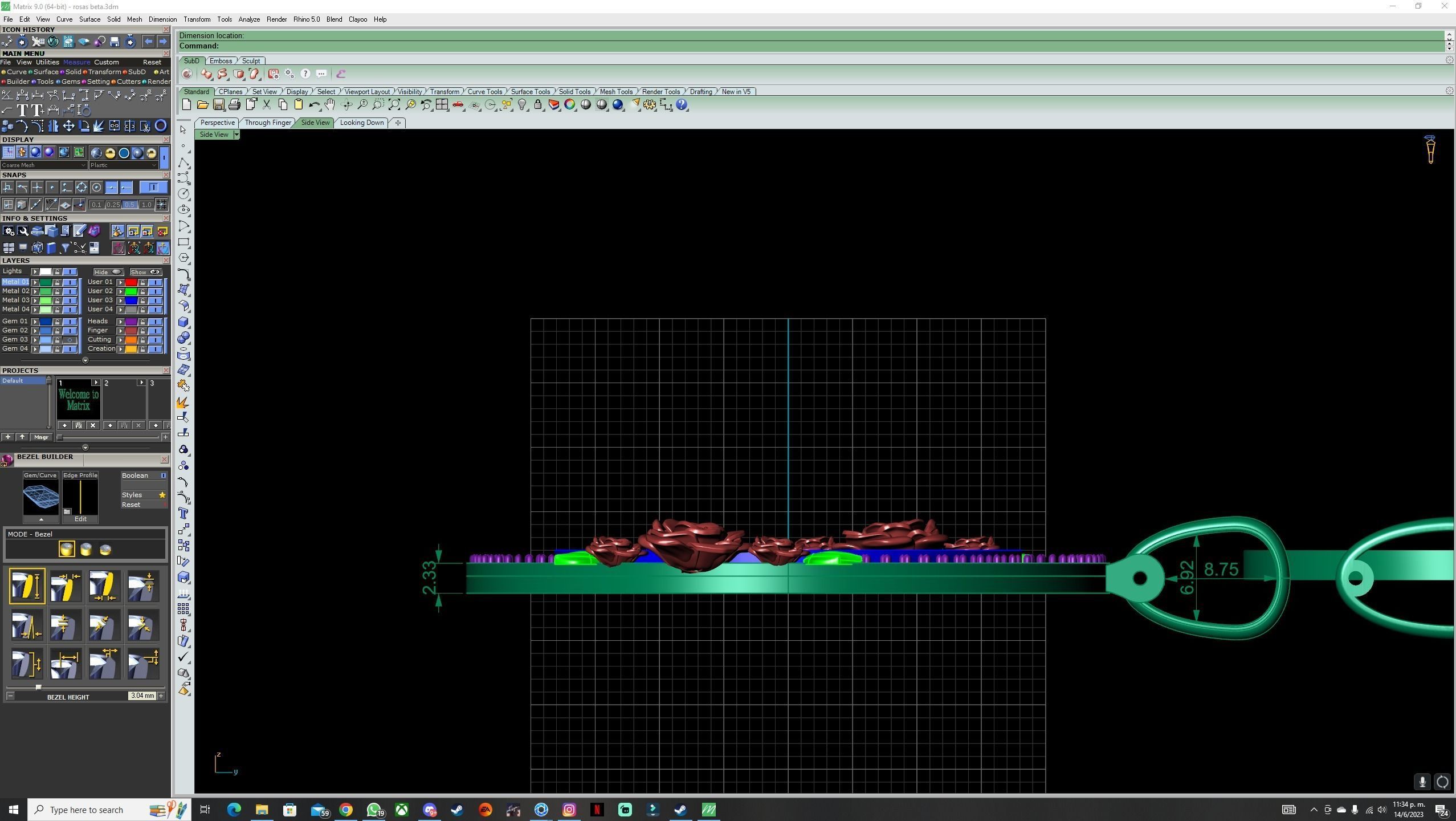Click the Undo arrow icon
This screenshot has width=1456, height=821.
(313, 105)
